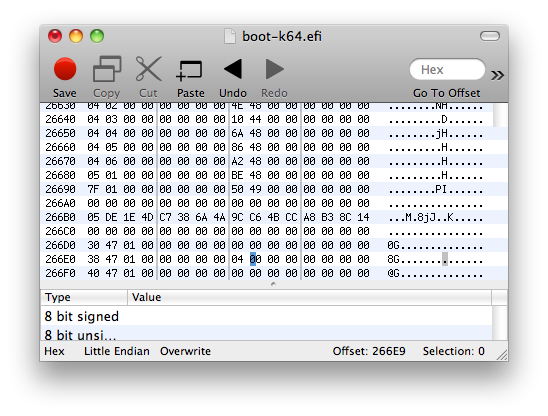
Task: Click the Cut scissors icon
Action: coord(148,69)
